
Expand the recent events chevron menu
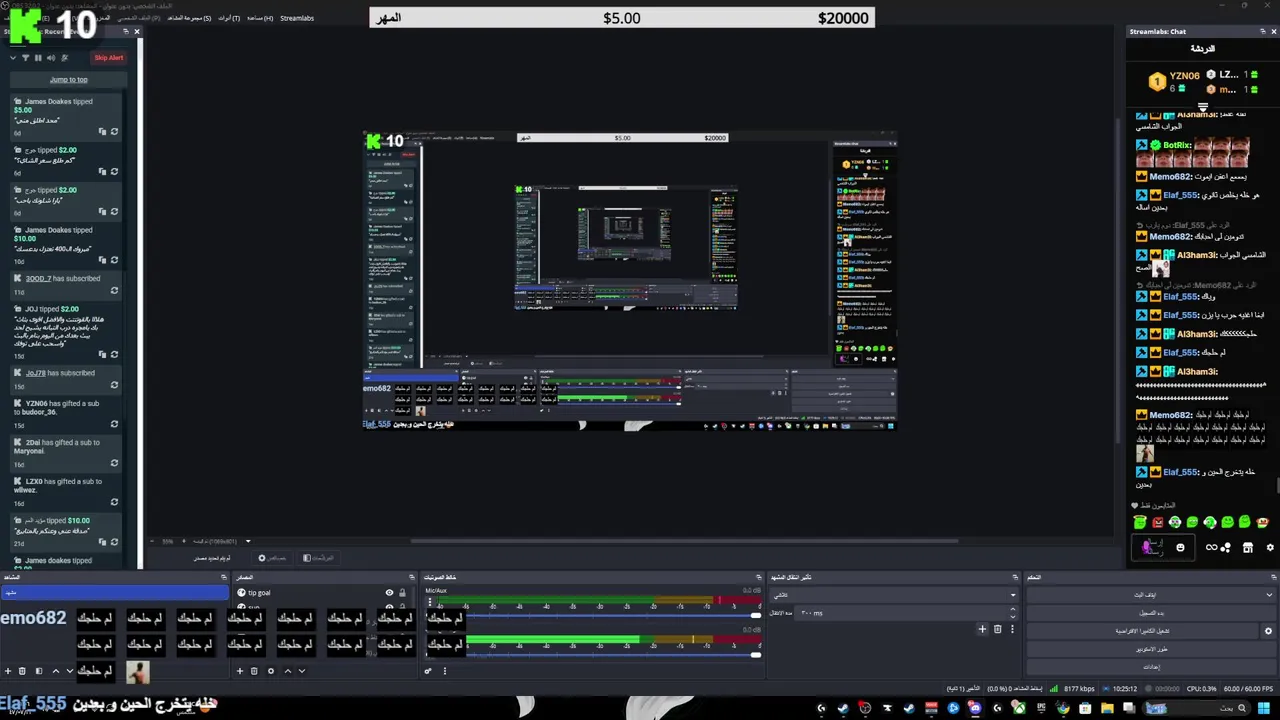click(13, 58)
